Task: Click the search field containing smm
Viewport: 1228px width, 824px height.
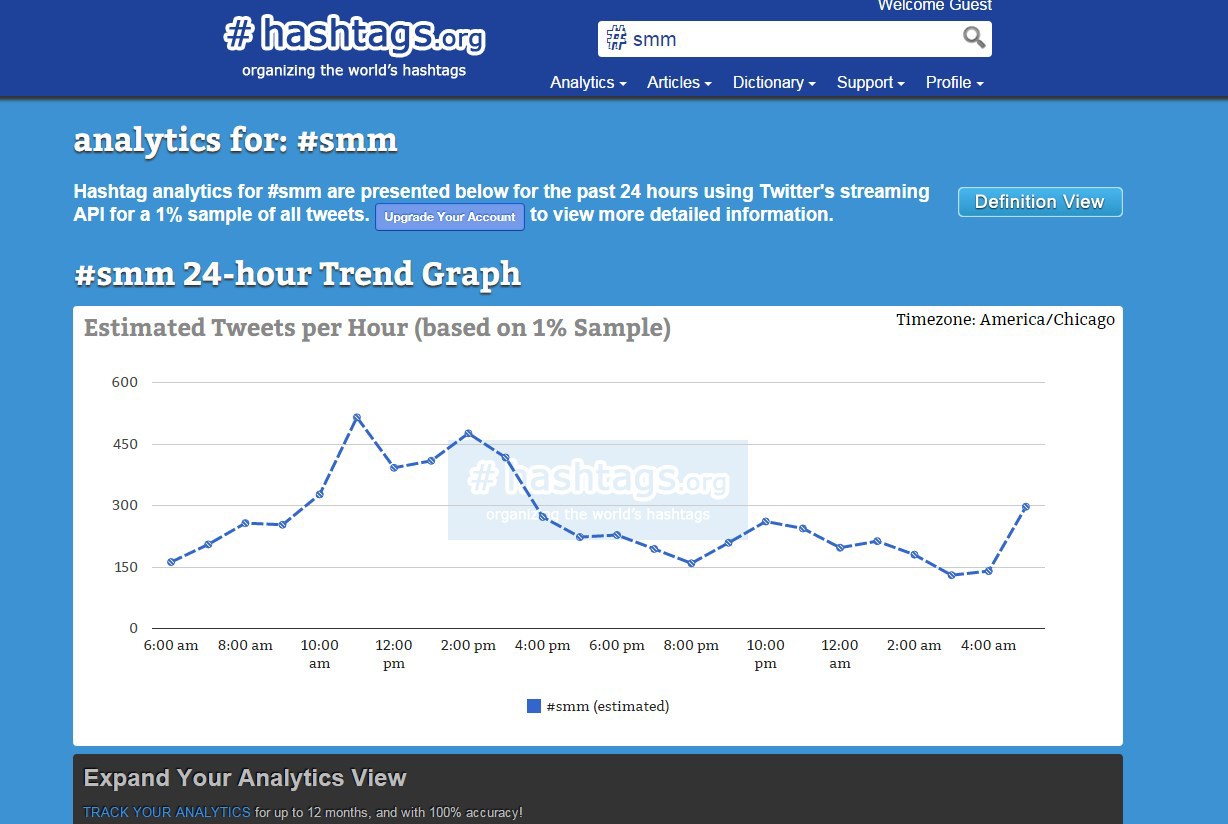Action: (795, 39)
